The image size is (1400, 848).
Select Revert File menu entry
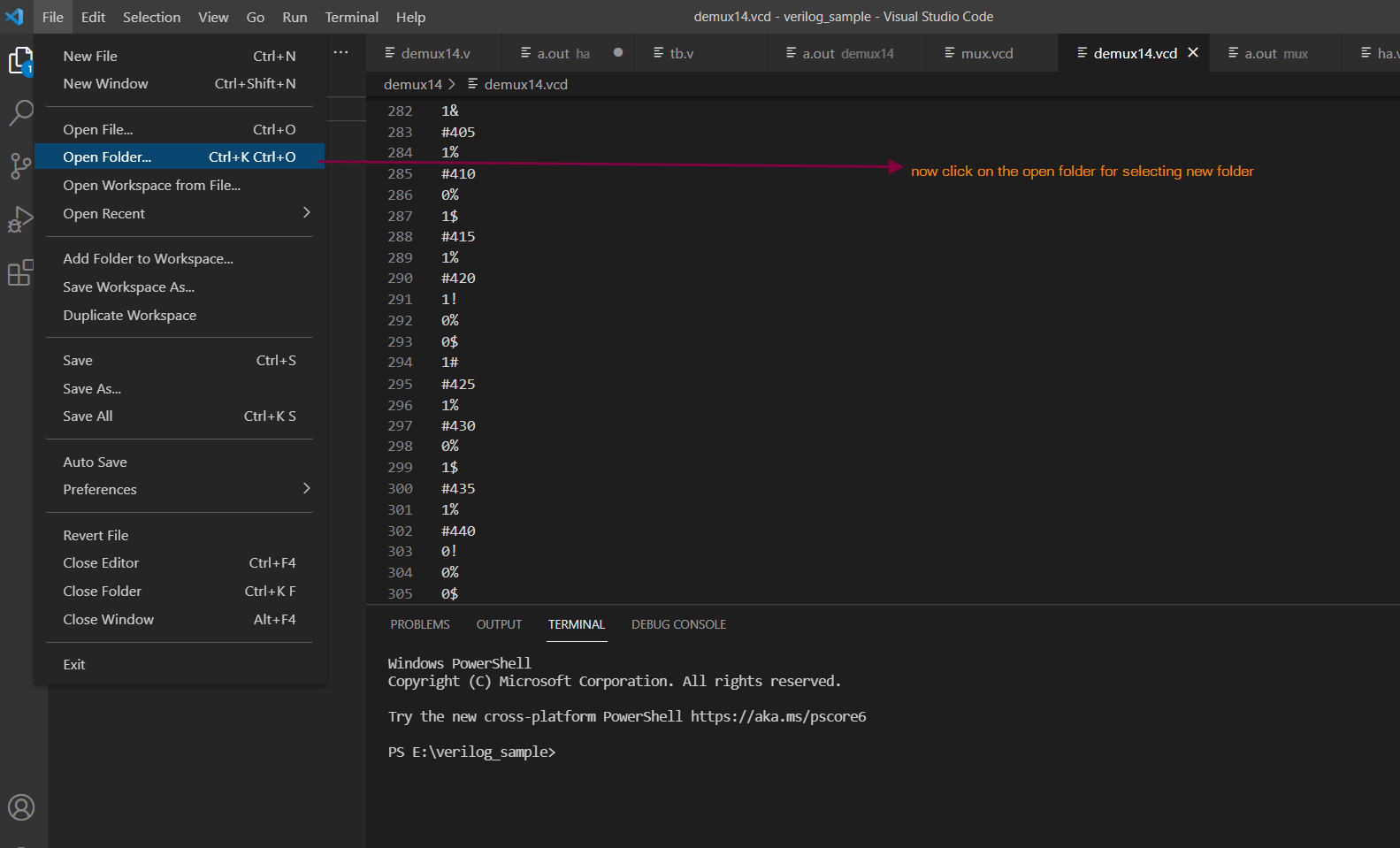point(180,535)
